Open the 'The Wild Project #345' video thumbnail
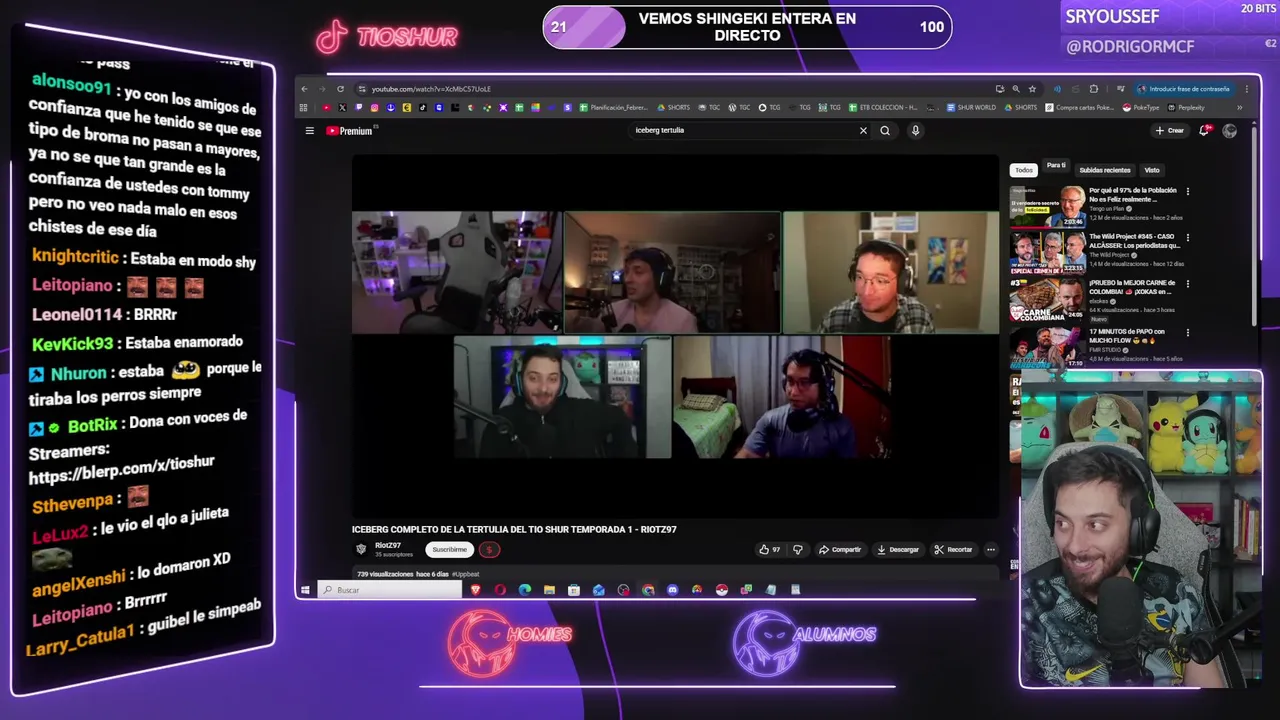 1047,252
